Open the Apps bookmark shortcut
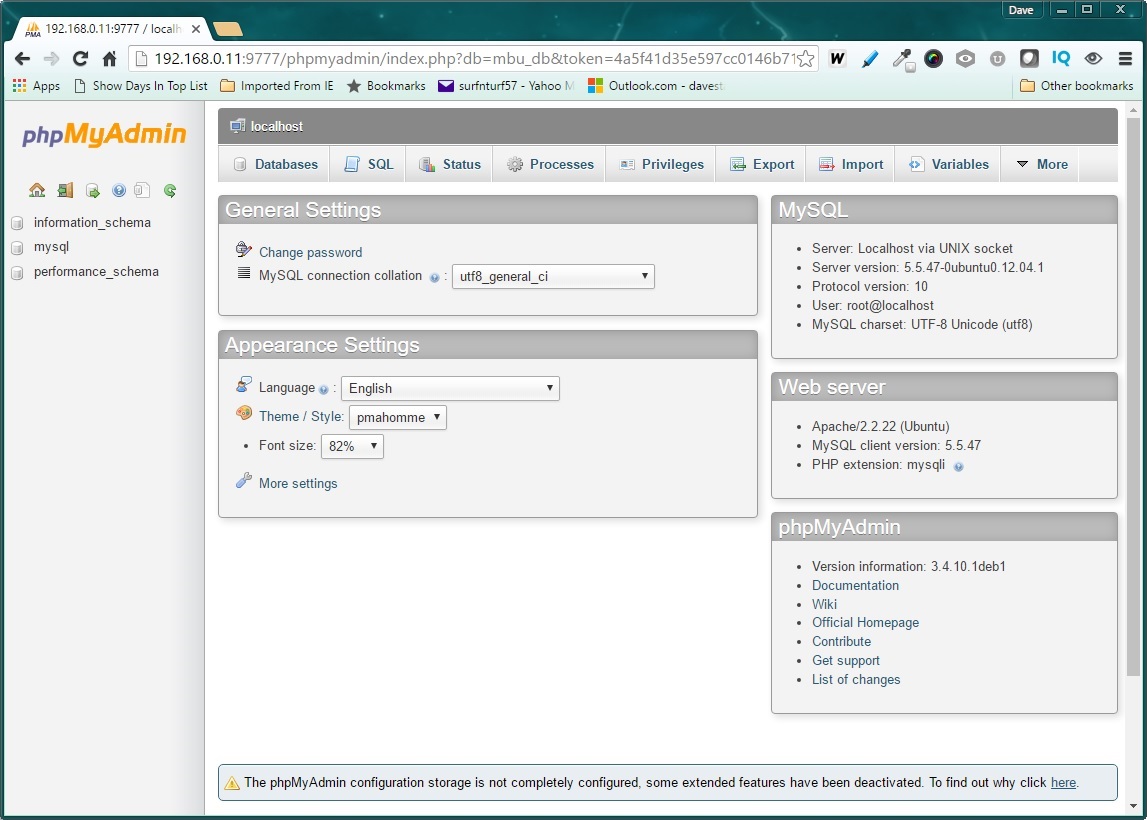 click(37, 86)
